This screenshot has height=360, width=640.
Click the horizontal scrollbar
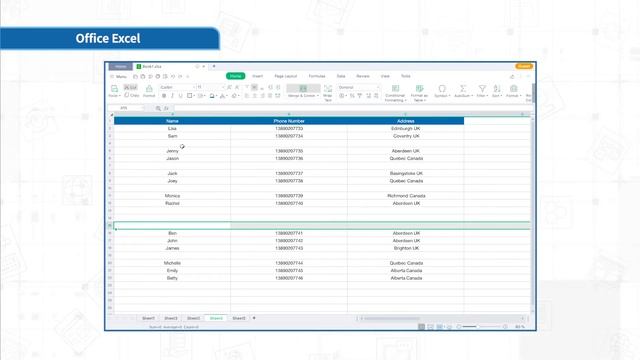pyautogui.click(x=392, y=318)
